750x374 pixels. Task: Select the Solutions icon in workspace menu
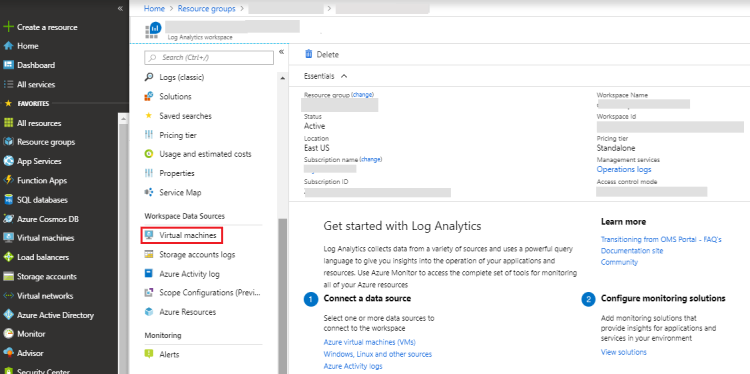(149, 97)
